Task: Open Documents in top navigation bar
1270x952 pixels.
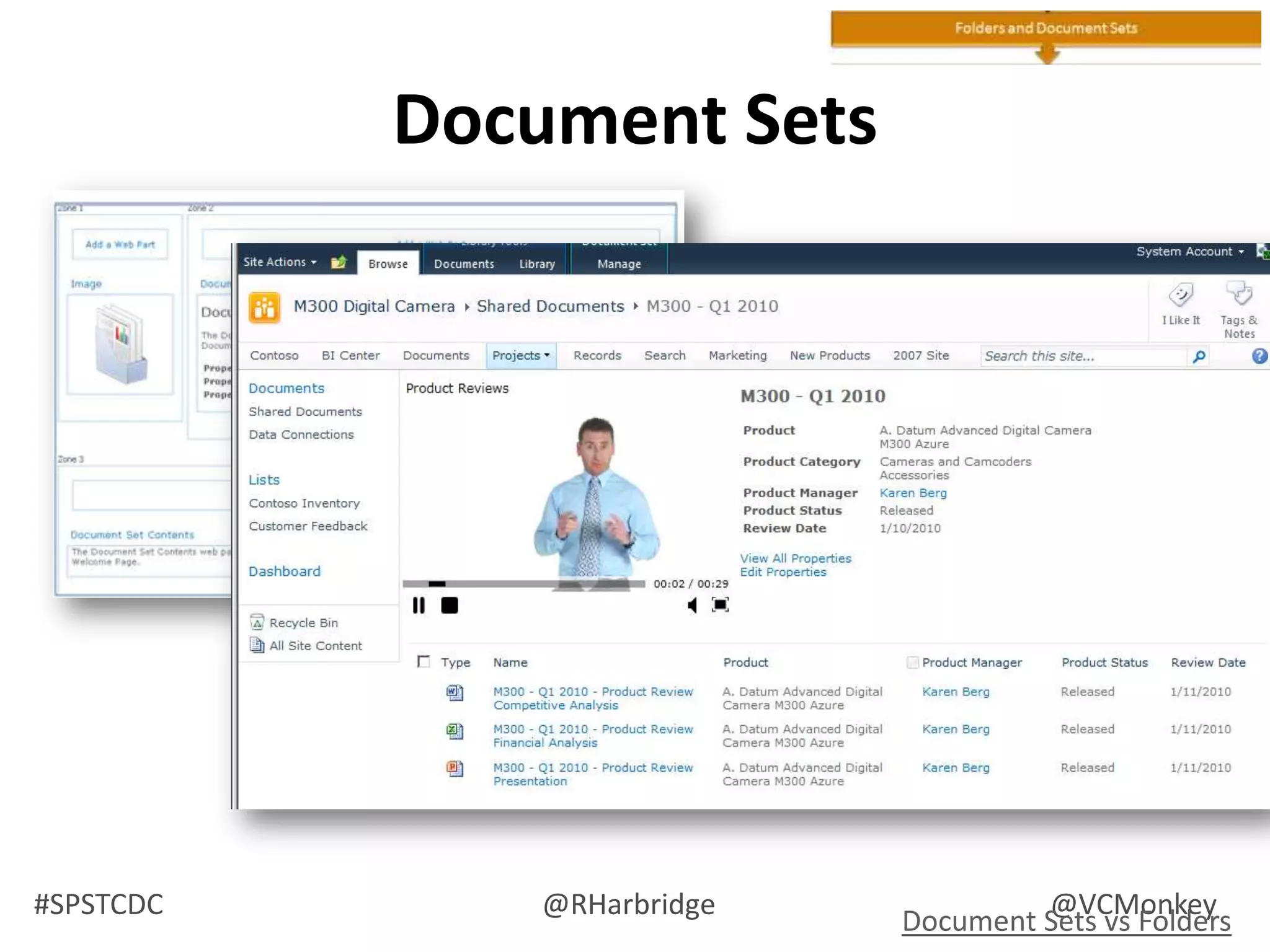Action: click(436, 356)
